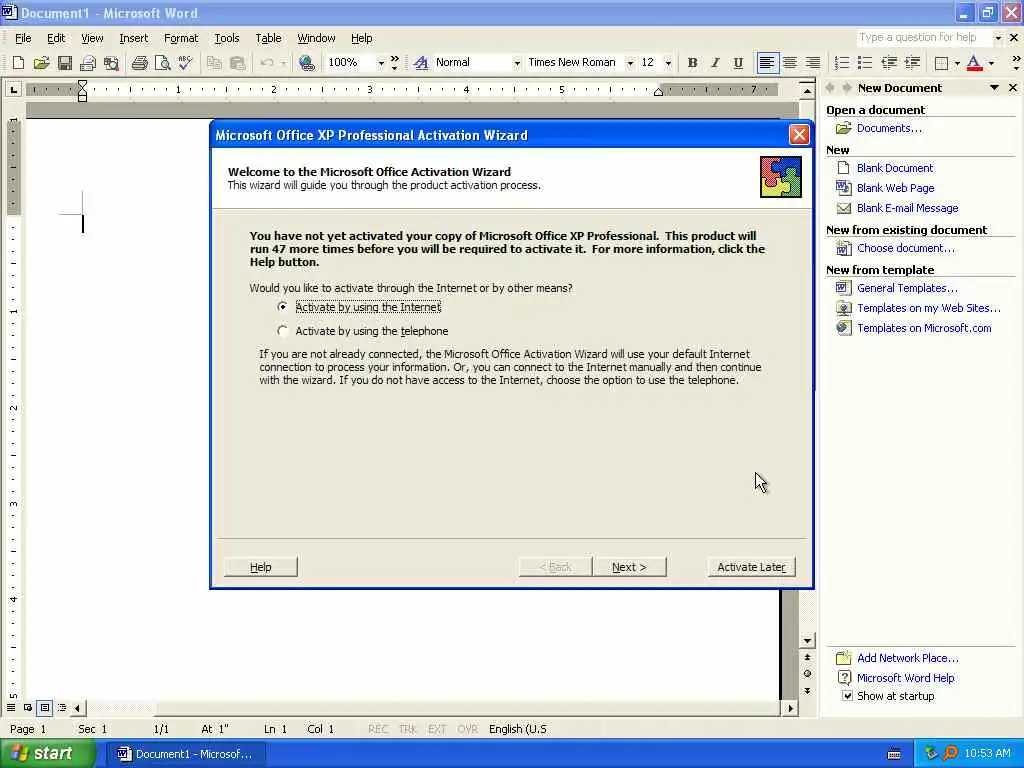Open the Zoom 100% dropdown
The width and height of the screenshot is (1024, 768).
point(381,63)
